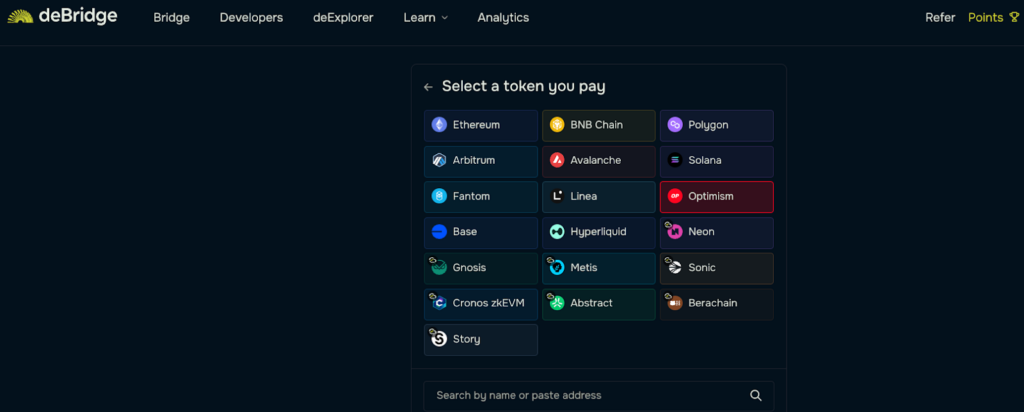1024x412 pixels.
Task: Select the Berachain chain label
Action: 714,304
